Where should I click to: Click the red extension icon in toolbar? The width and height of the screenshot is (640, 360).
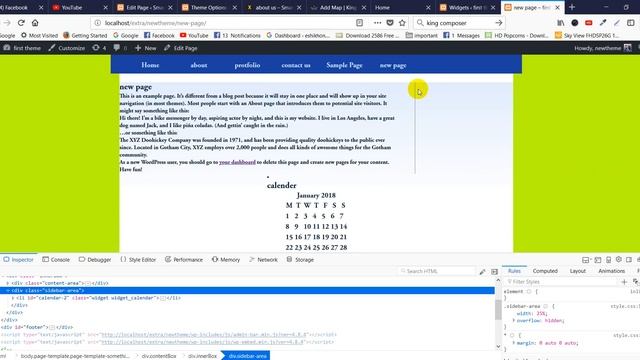pyautogui.click(x=589, y=23)
